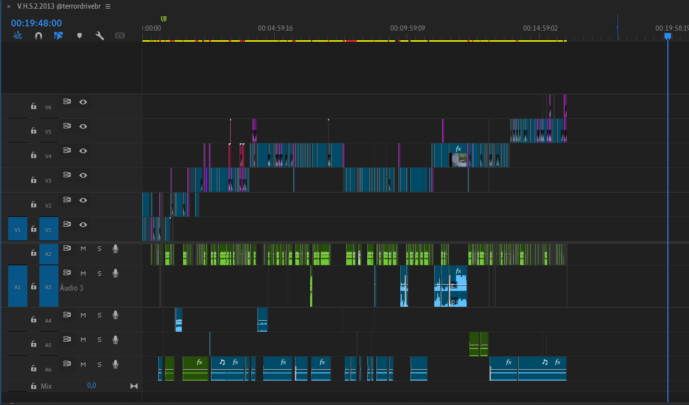Select the V.H.S.2.2013 @terrordrivebr sequence tab
This screenshot has width=689, height=405.
(x=58, y=7)
